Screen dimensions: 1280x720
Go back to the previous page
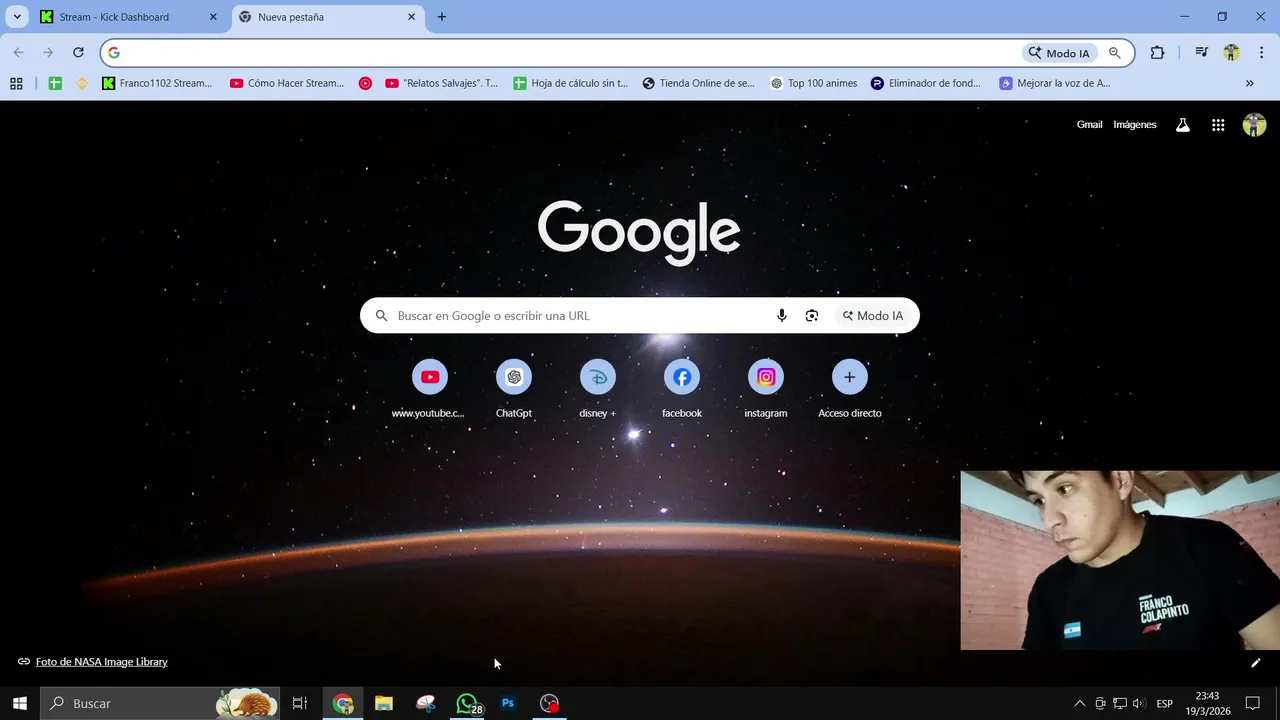[18, 53]
